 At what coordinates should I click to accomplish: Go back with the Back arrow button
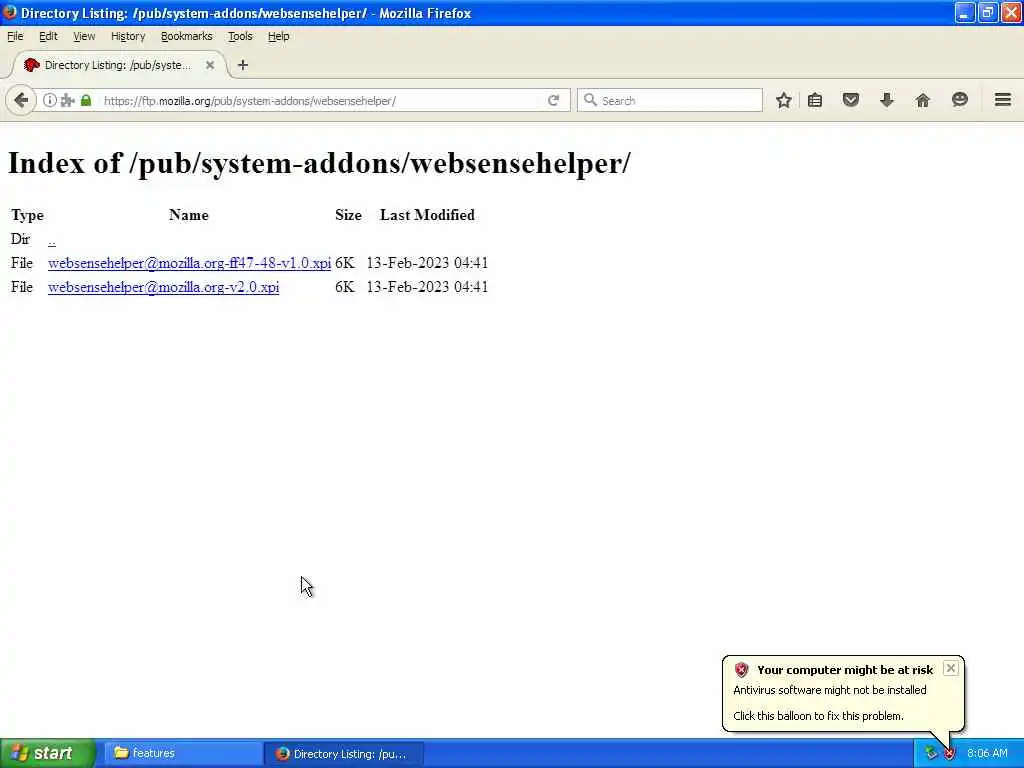pyautogui.click(x=21, y=101)
